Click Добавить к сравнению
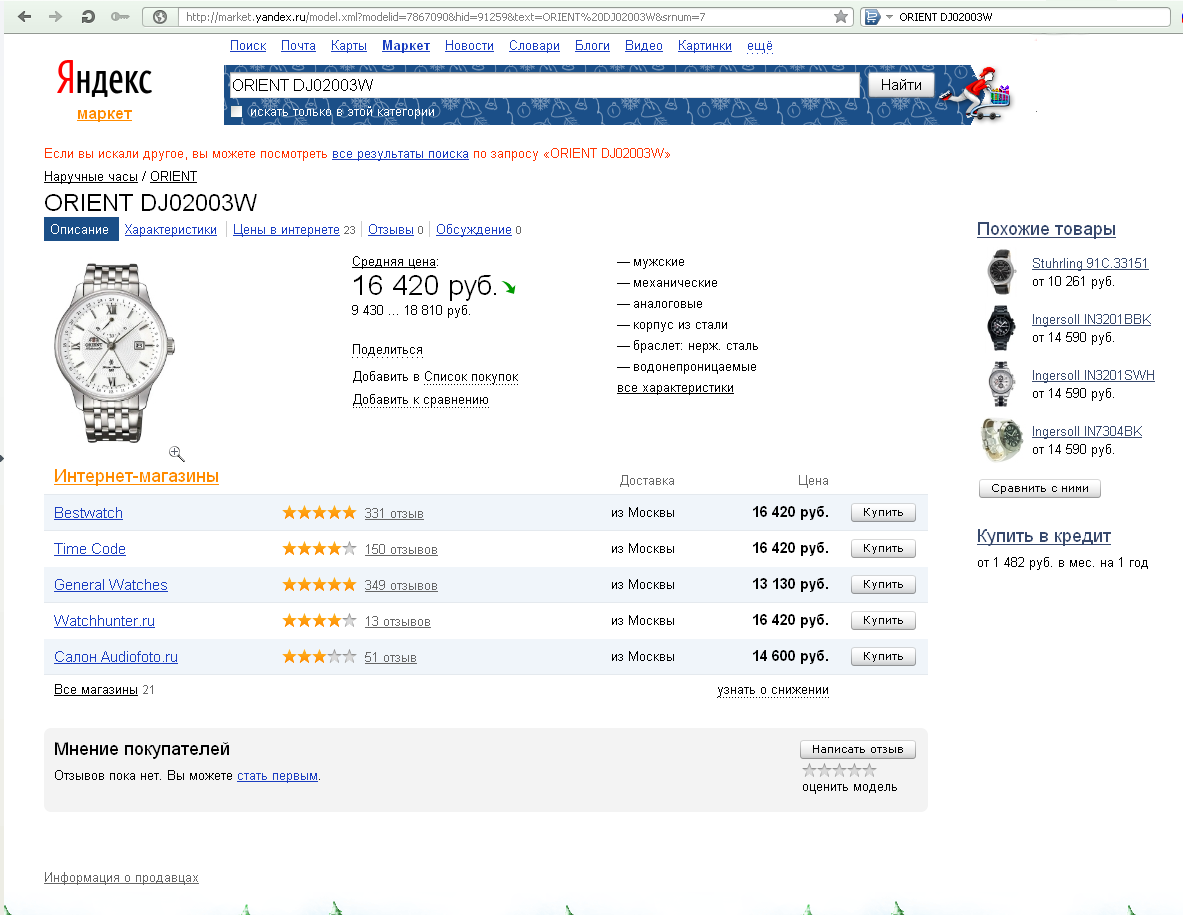 tap(420, 400)
